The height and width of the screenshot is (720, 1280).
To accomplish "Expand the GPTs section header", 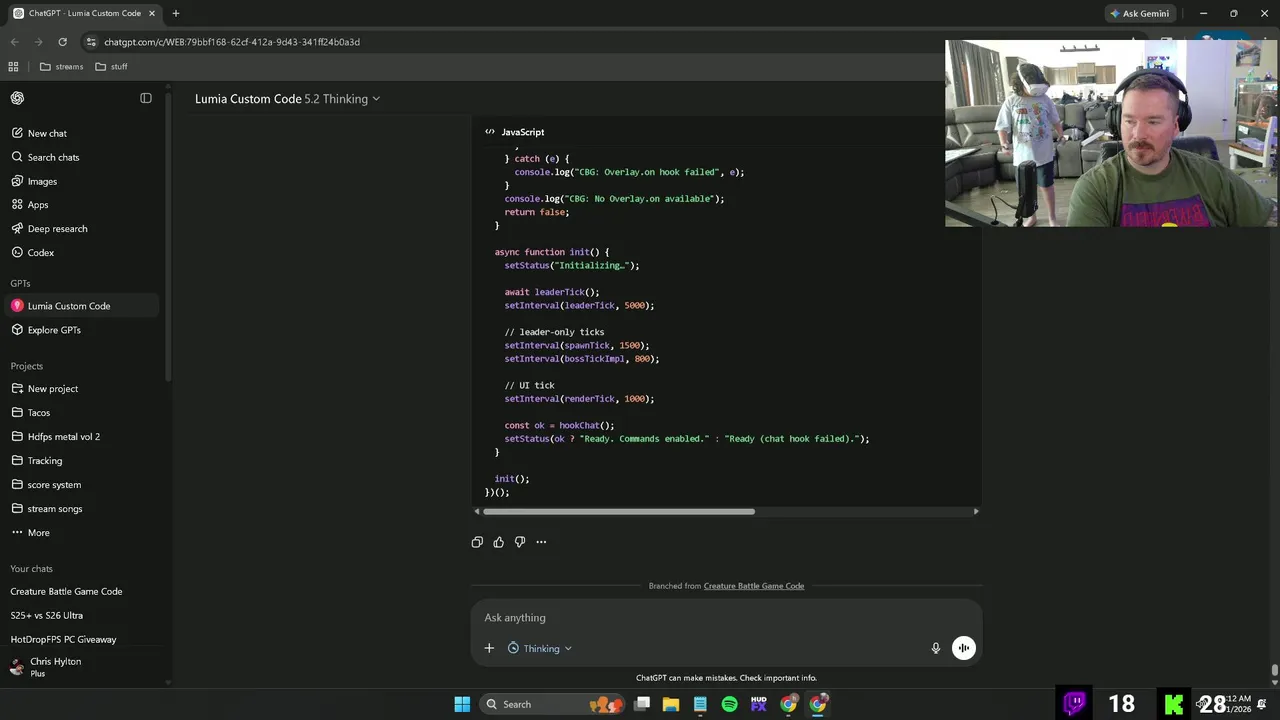I will tap(21, 283).
